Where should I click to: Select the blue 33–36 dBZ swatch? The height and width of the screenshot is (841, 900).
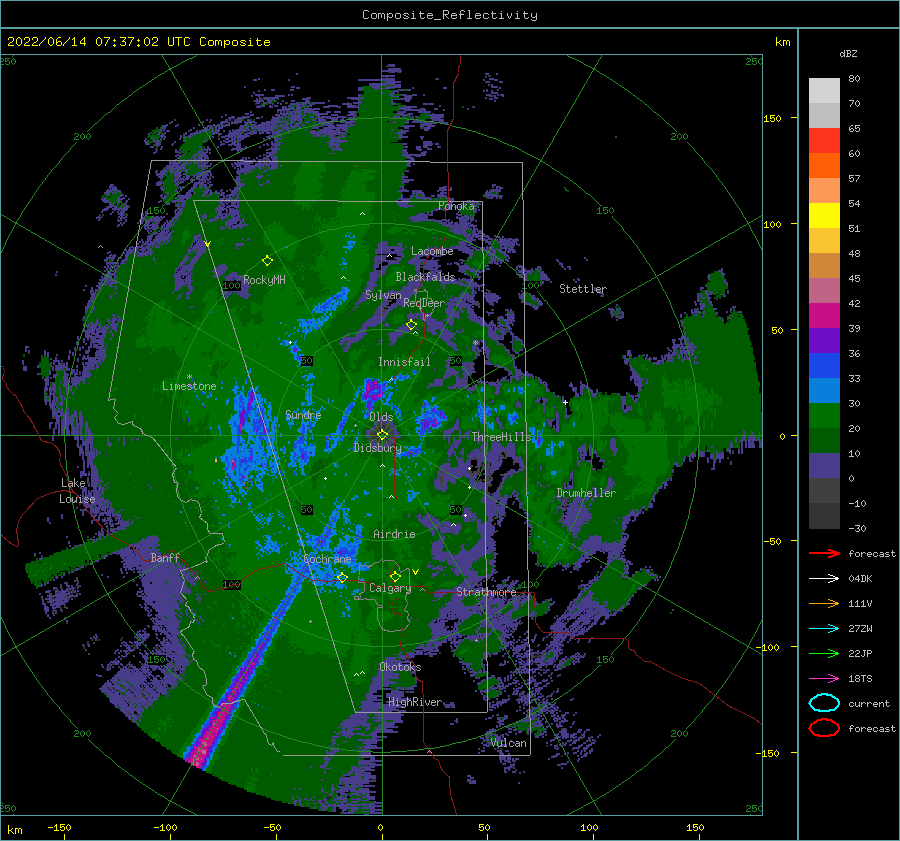[x=824, y=366]
